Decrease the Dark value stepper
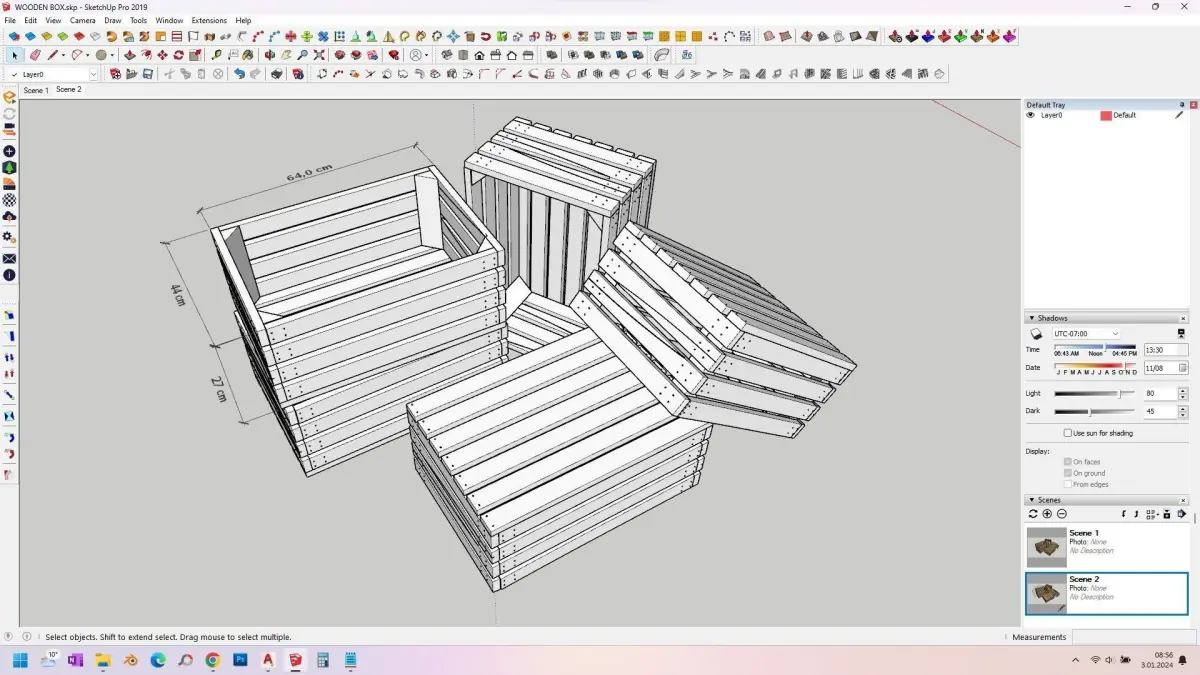The image size is (1200, 675). 1183,415
